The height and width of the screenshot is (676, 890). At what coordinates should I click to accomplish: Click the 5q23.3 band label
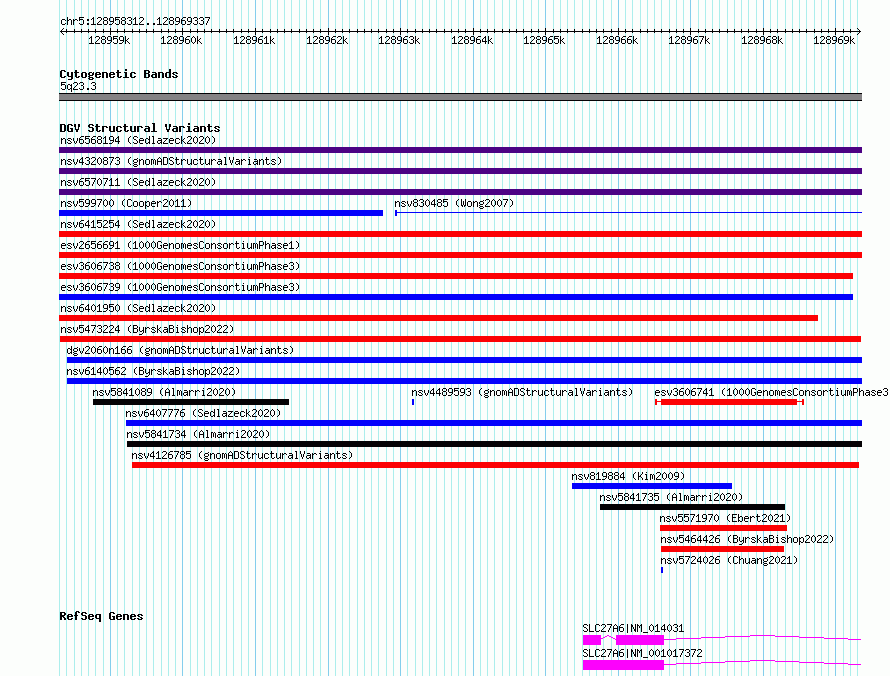coord(78,86)
